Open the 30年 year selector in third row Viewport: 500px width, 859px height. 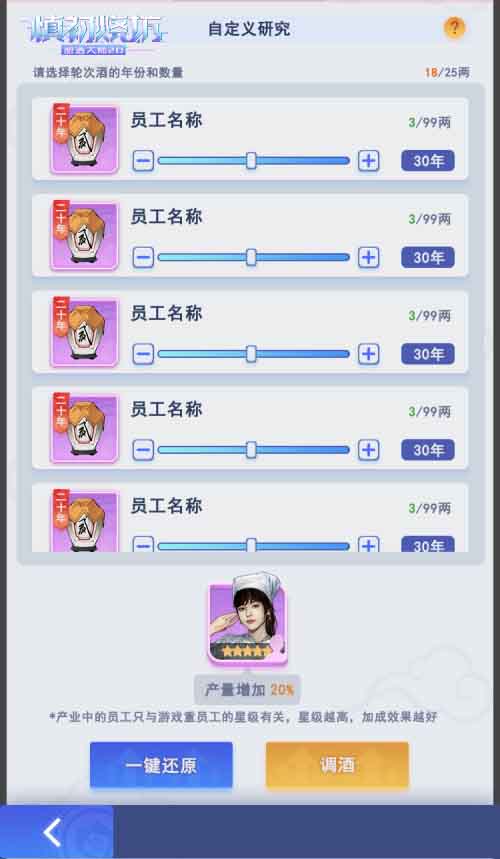(428, 354)
